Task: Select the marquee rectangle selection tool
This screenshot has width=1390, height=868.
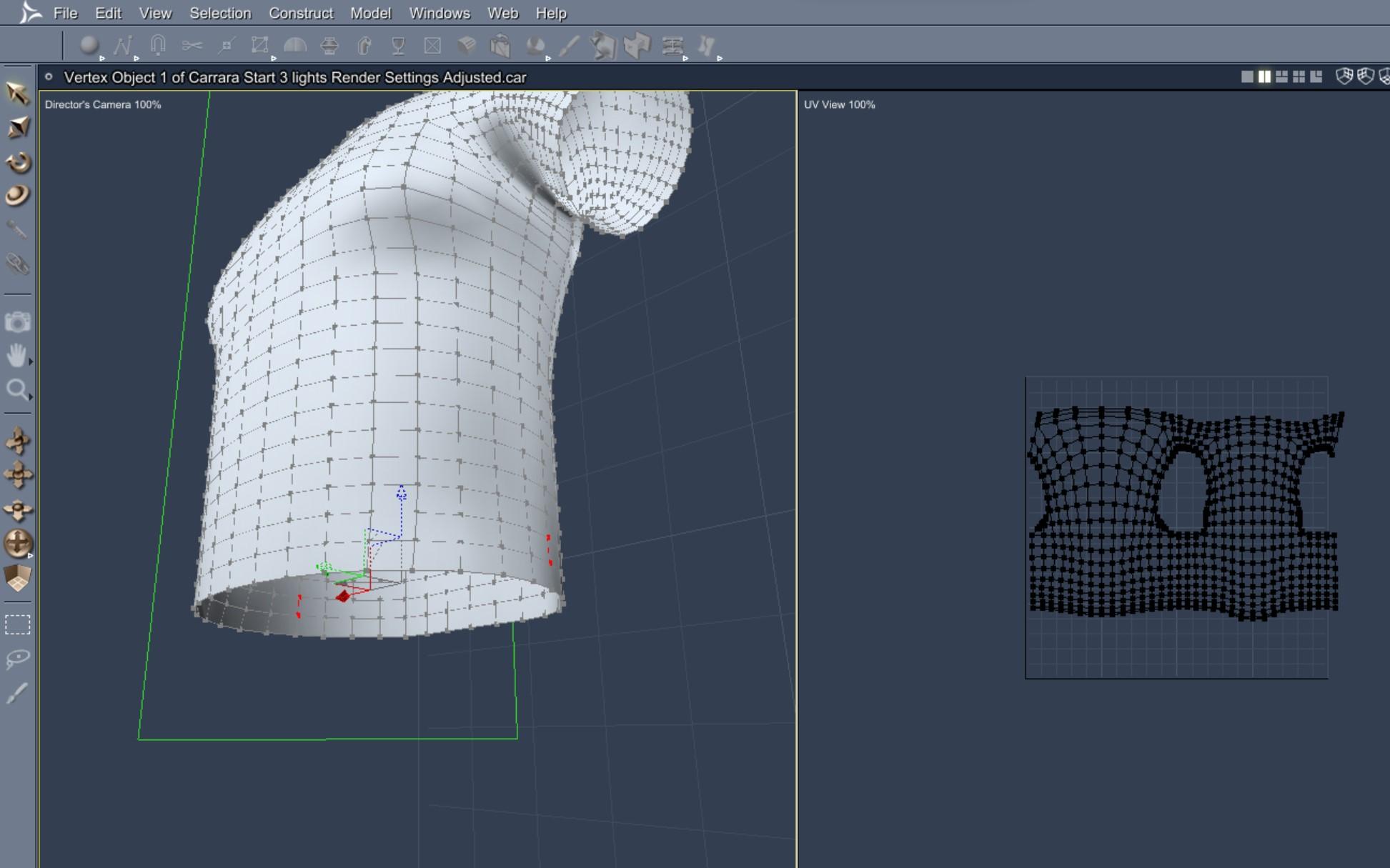Action: coord(17,625)
